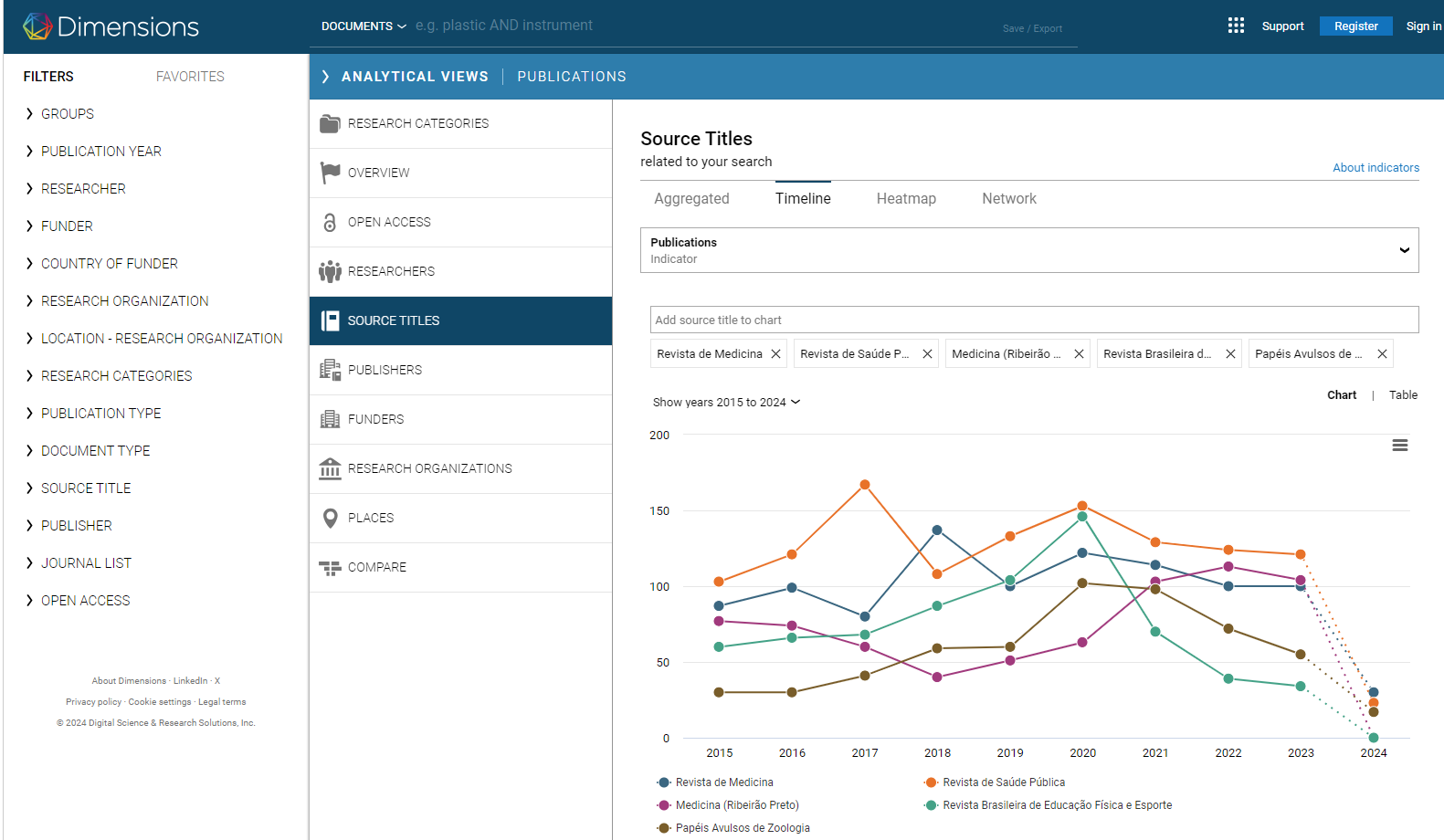Image resolution: width=1444 pixels, height=840 pixels.
Task: Toggle Revista Brasileira de Educação Física legend
Action: click(1049, 805)
